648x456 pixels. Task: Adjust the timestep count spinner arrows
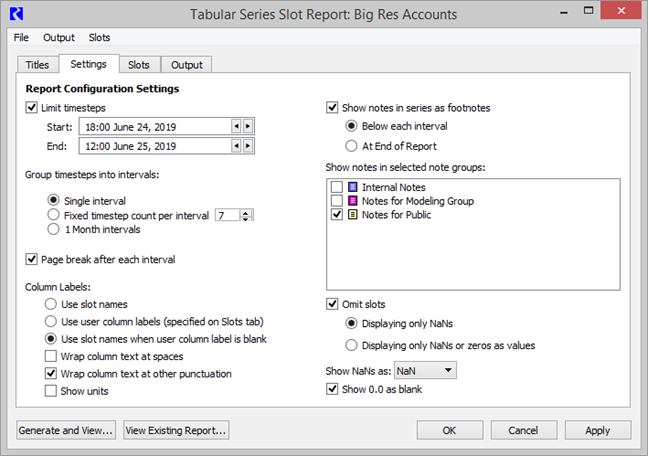point(246,215)
